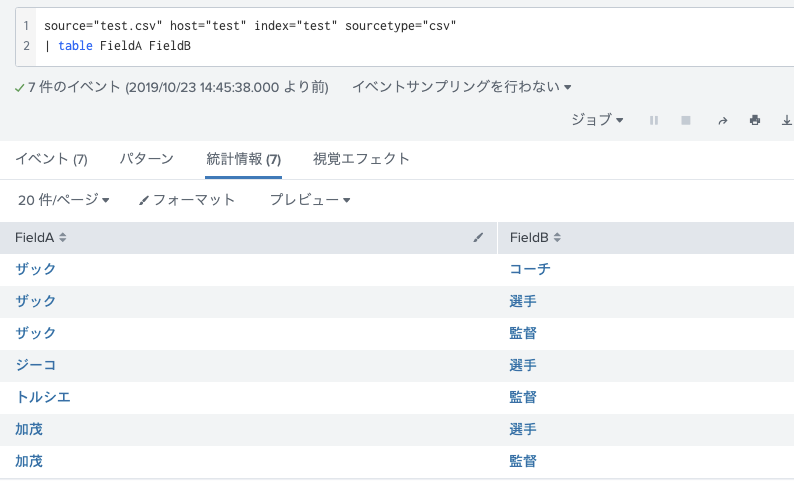Open the 視覚エフェクト tab
The width and height of the screenshot is (794, 484).
tap(361, 159)
